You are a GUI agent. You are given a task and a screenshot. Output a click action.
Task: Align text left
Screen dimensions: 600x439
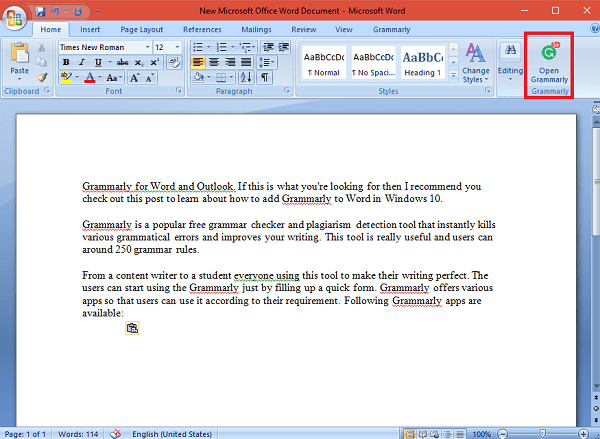click(198, 62)
